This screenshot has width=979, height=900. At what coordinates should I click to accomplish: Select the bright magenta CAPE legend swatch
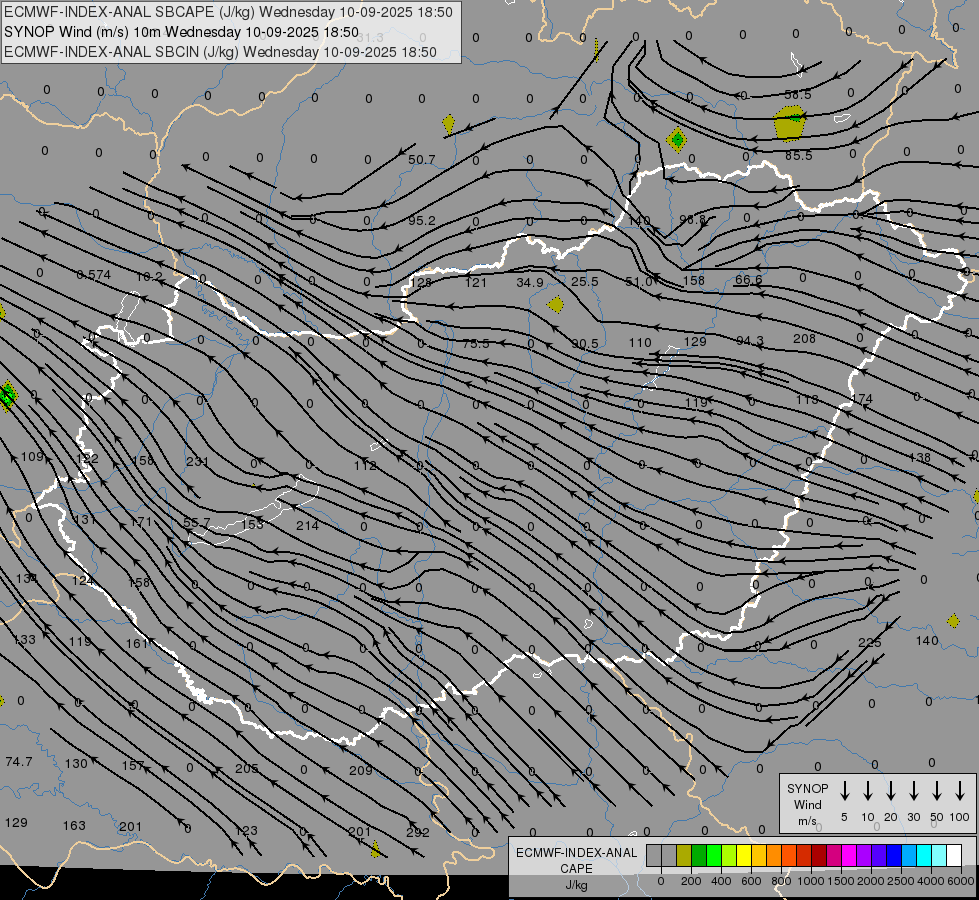849,856
